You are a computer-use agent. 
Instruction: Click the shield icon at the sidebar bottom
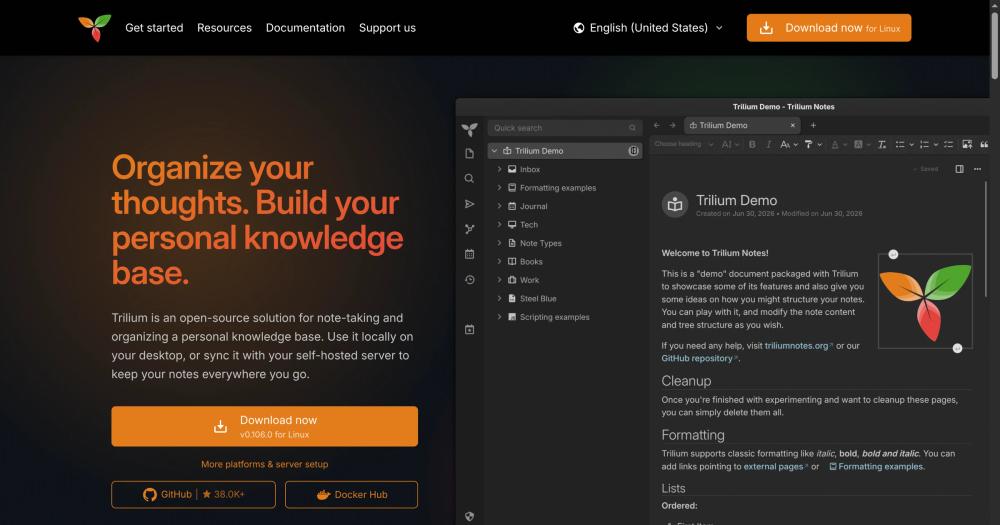pos(469,517)
